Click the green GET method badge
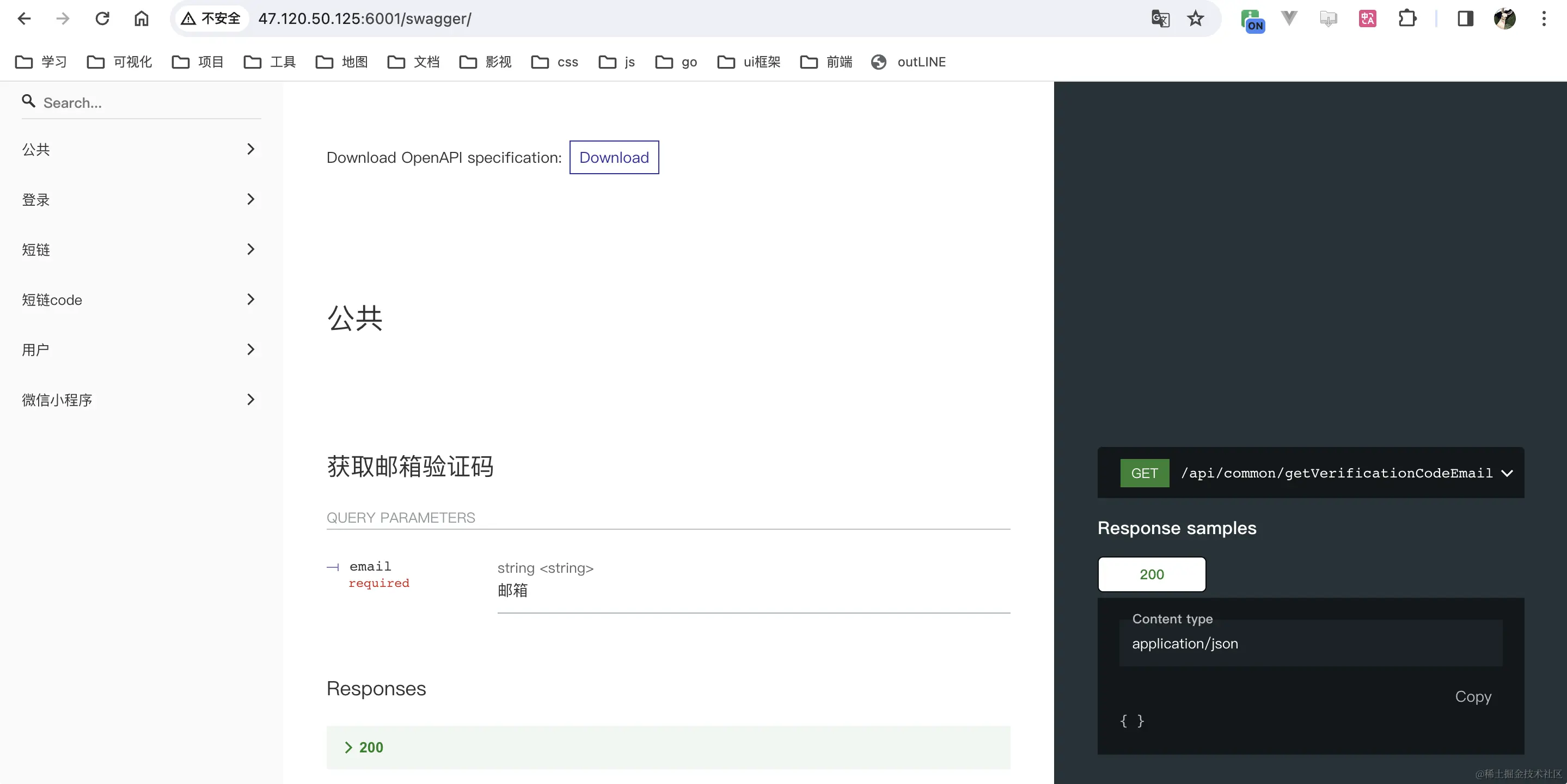Viewport: 1567px width, 784px height. pos(1144,473)
